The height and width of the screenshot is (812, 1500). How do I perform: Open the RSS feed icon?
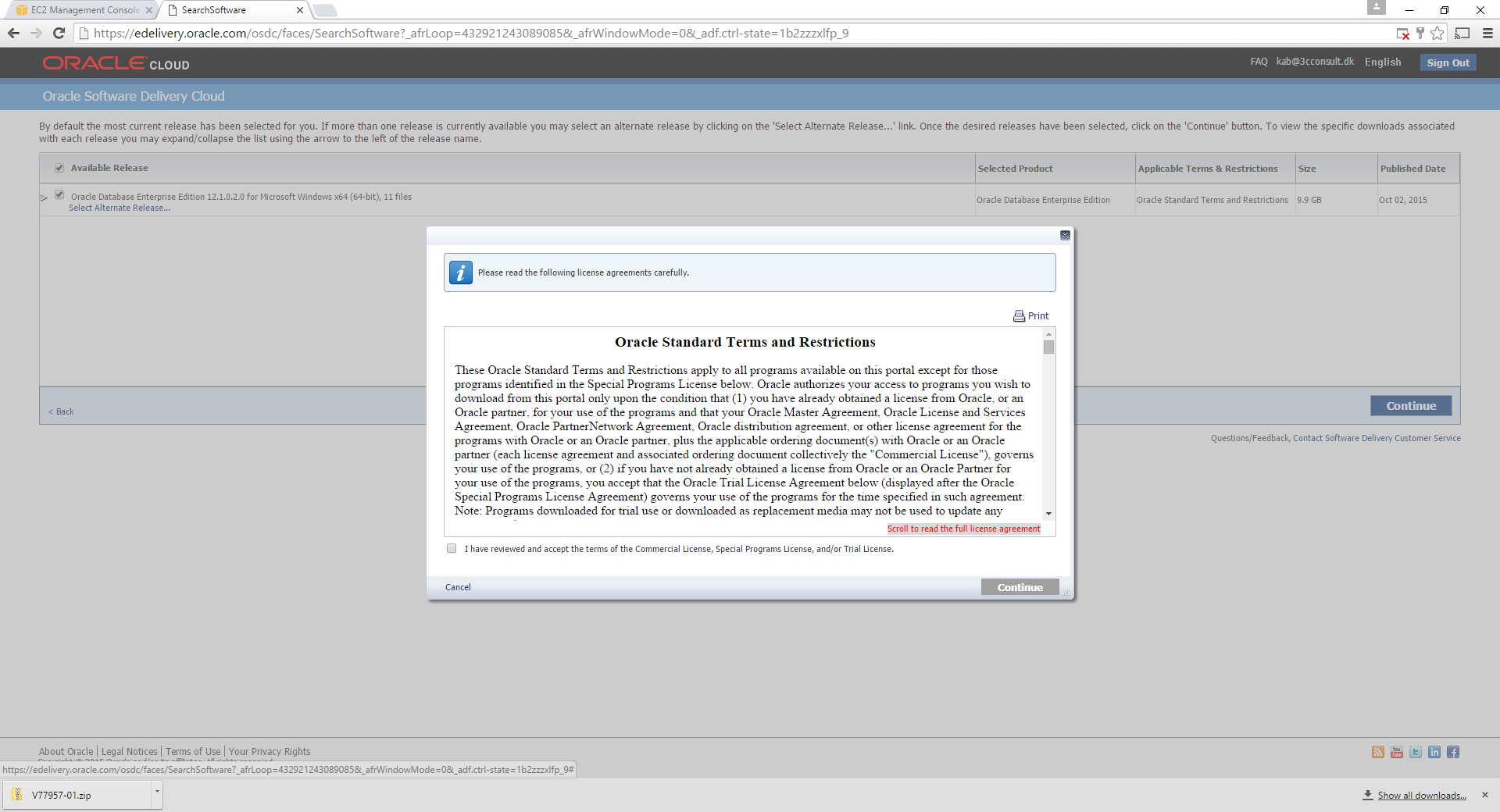1378,752
